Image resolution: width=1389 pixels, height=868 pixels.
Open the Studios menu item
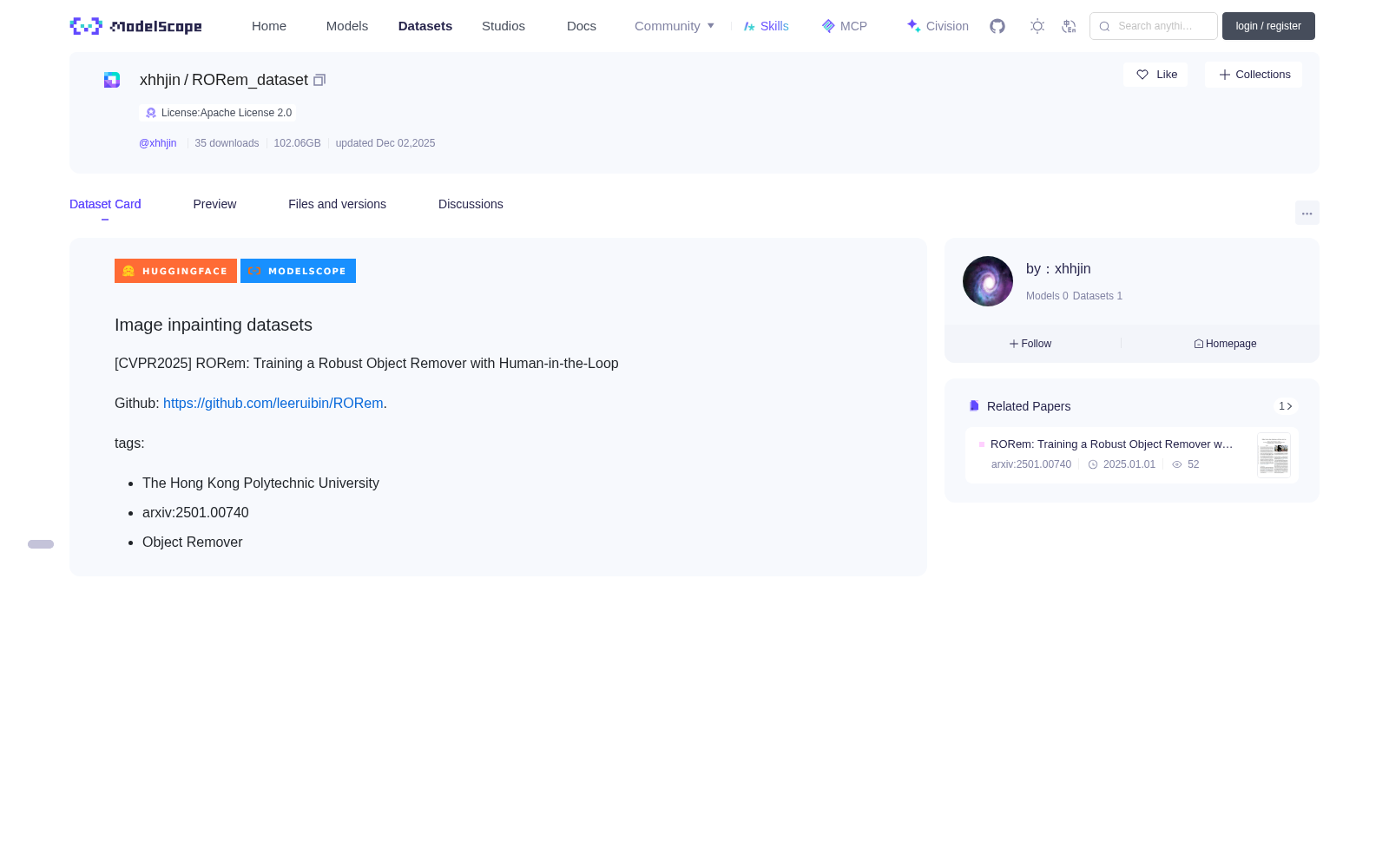coord(504,26)
